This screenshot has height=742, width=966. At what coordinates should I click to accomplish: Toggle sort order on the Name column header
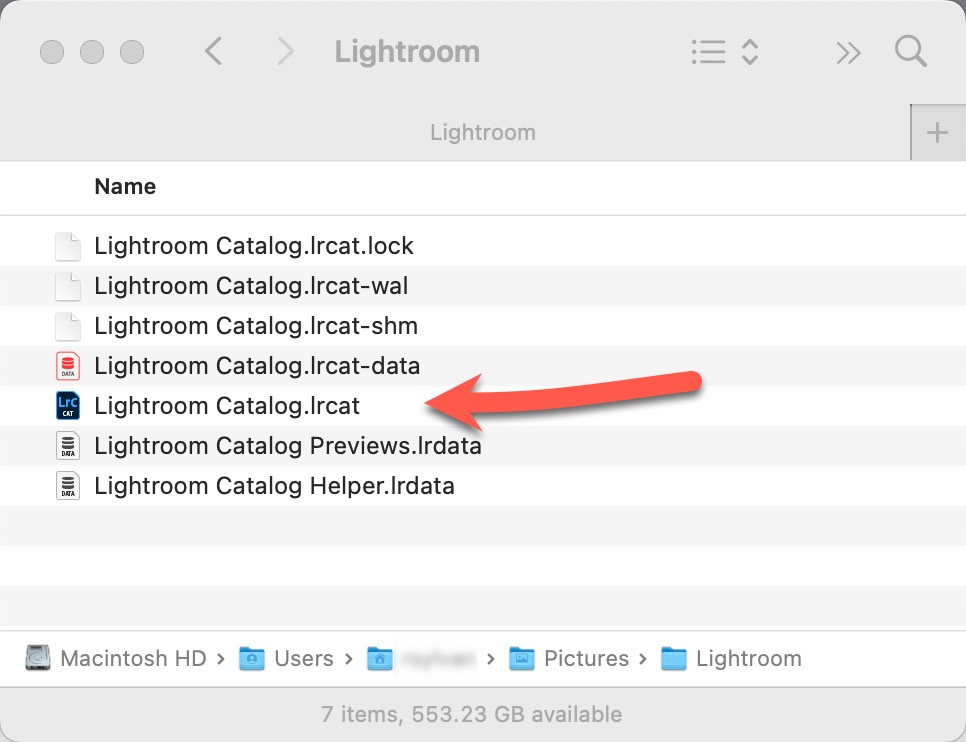click(x=125, y=187)
